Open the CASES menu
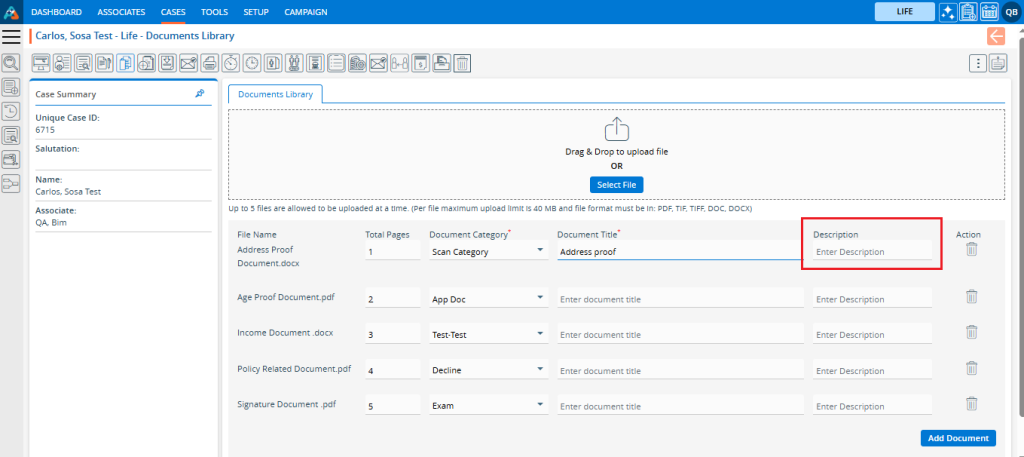The width and height of the screenshot is (1024, 457). 173,12
